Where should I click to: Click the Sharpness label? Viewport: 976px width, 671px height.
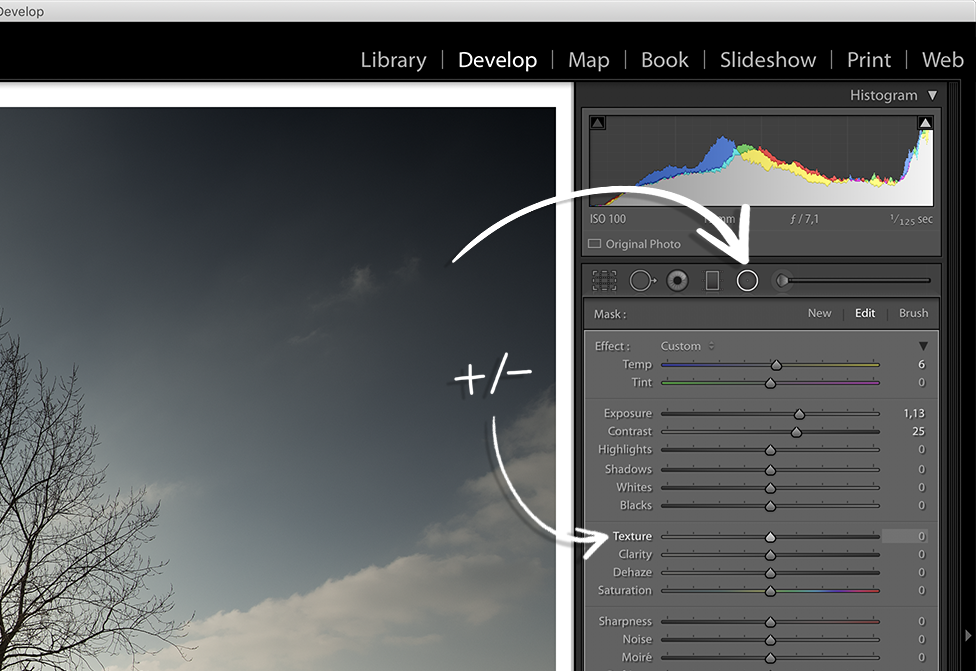coord(625,621)
